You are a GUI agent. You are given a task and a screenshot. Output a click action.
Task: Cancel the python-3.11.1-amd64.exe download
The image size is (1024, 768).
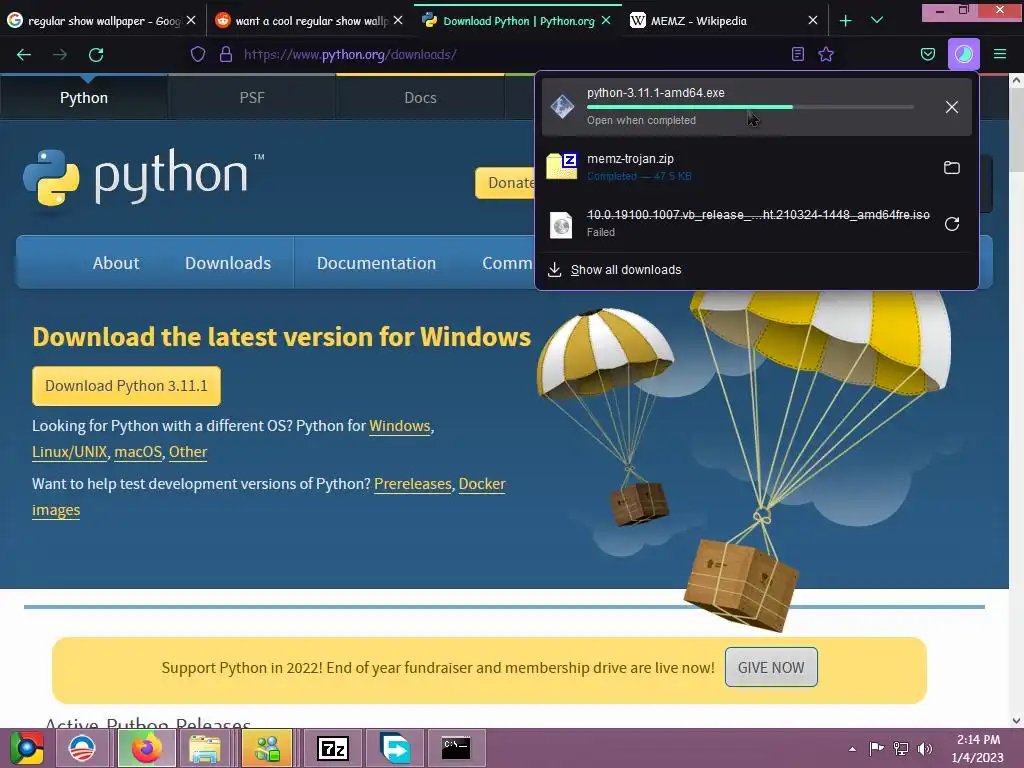[952, 107]
